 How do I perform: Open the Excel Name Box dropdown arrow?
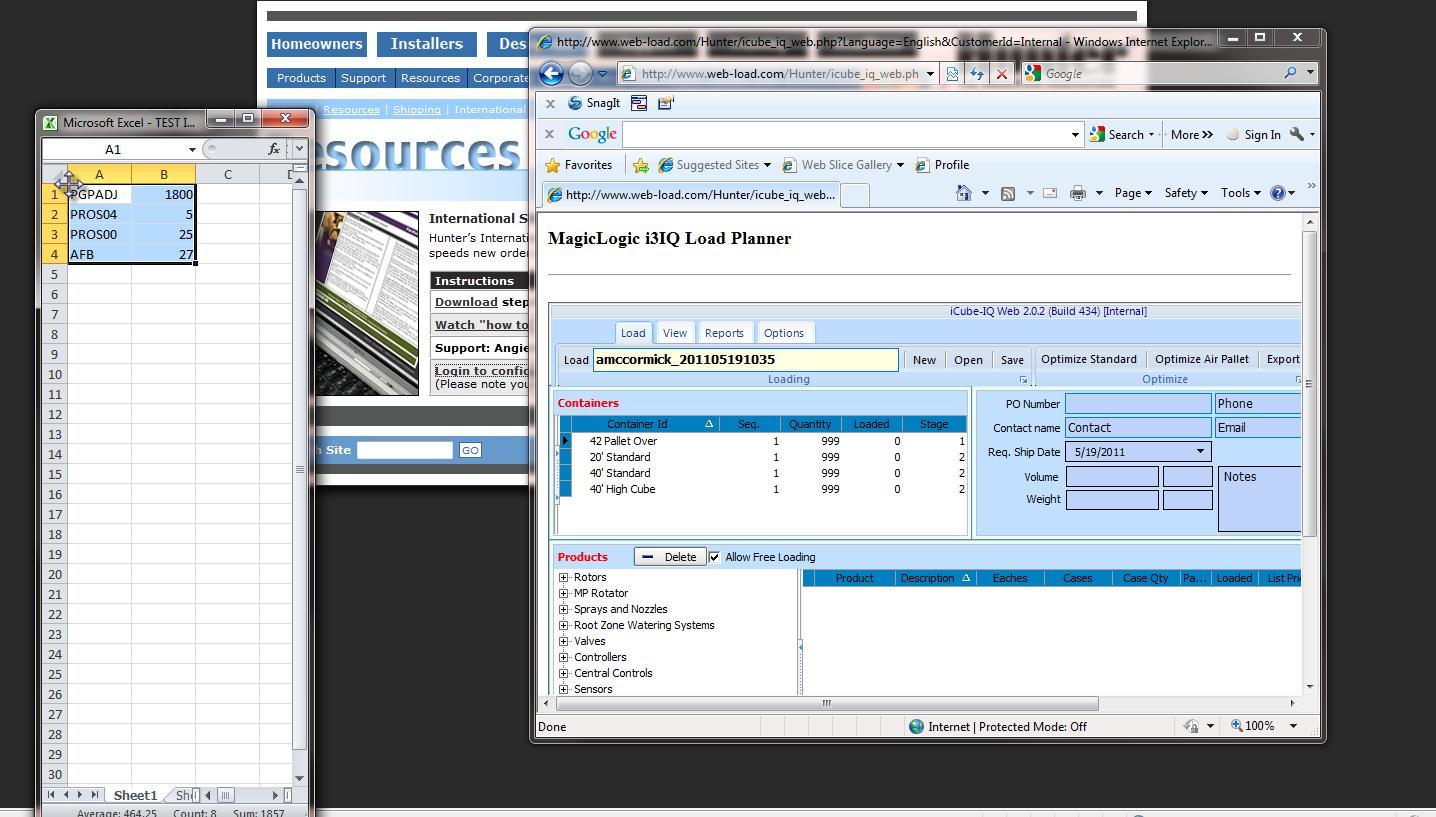[x=191, y=149]
